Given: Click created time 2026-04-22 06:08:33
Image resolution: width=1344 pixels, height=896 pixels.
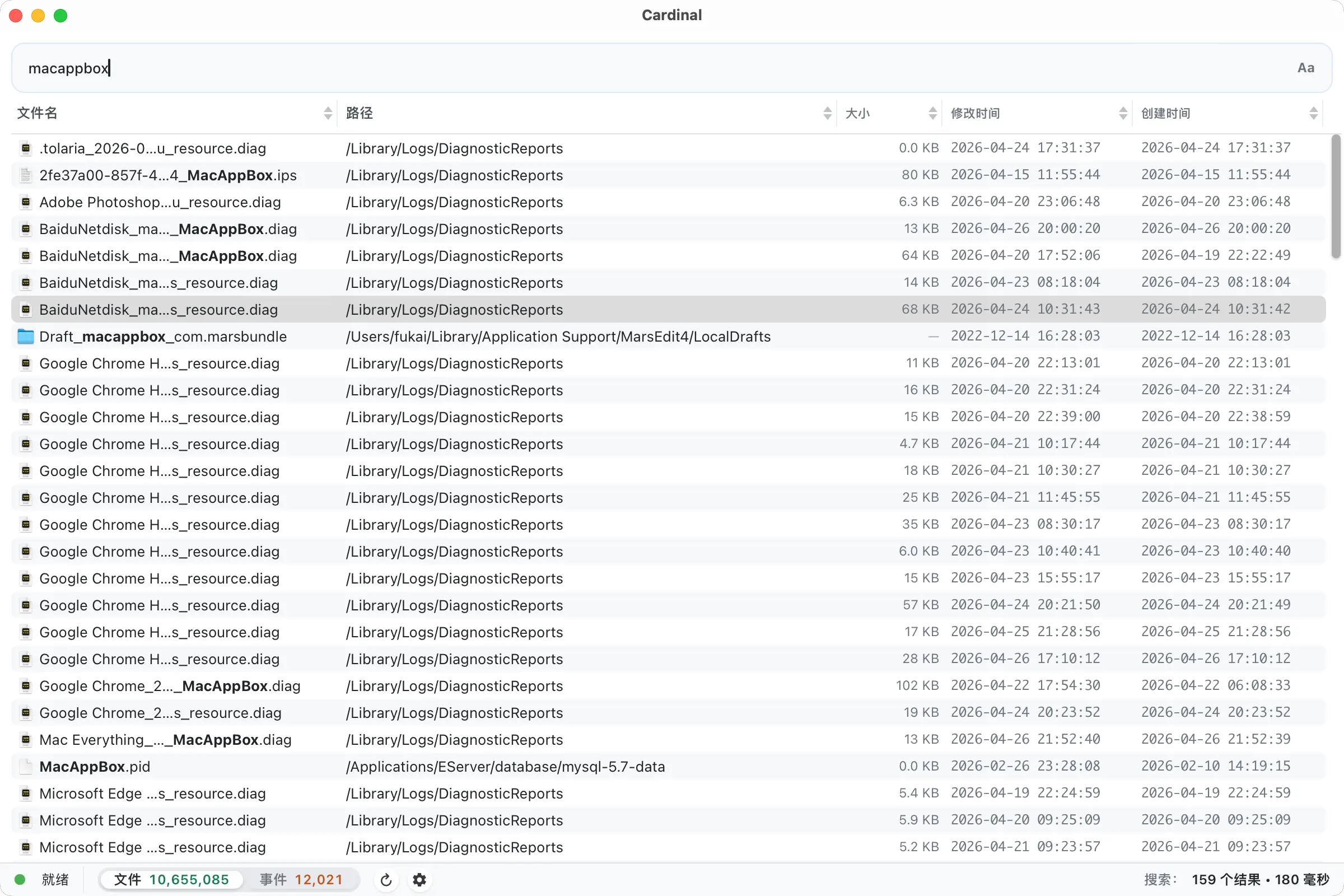Looking at the screenshot, I should (1216, 685).
